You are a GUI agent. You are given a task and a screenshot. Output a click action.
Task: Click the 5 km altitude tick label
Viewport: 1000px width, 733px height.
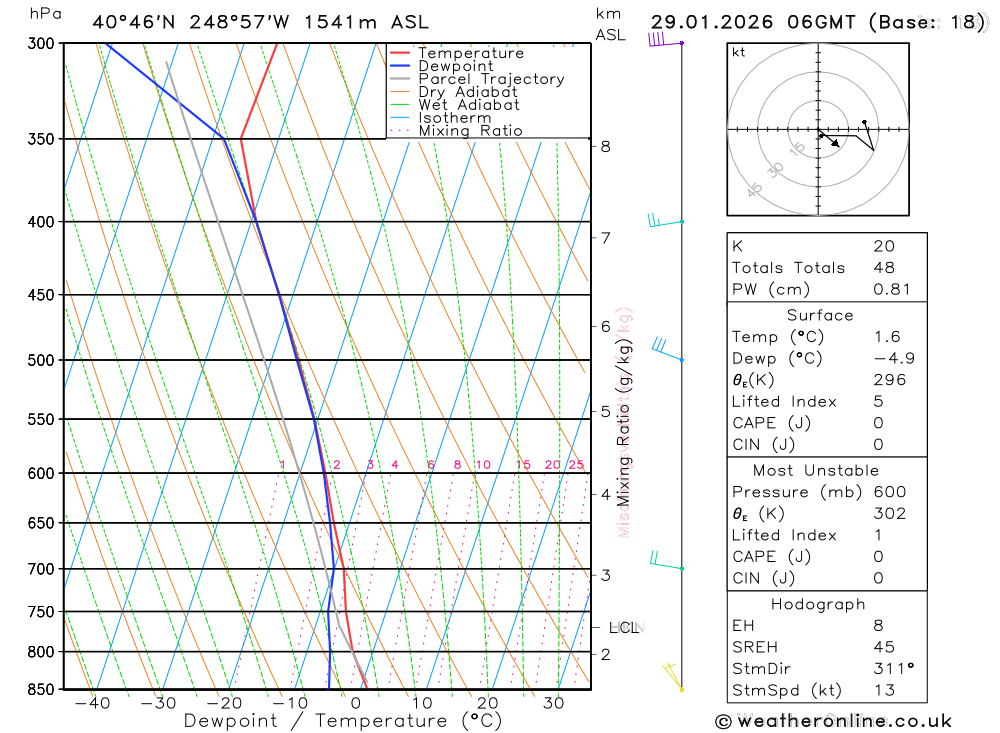pos(605,412)
